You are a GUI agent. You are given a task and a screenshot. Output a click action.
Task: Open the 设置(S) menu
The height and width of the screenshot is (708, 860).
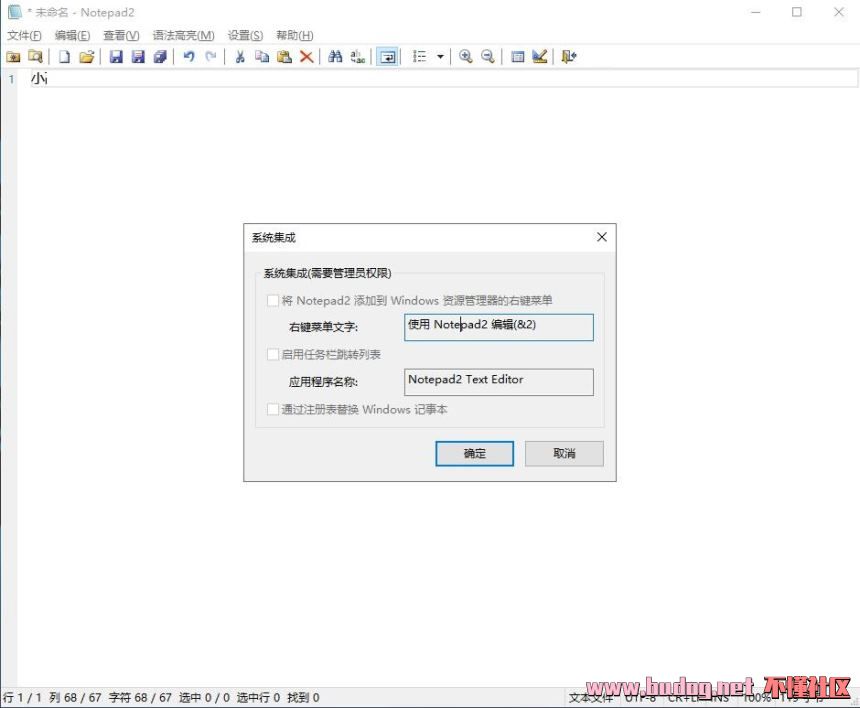[245, 36]
